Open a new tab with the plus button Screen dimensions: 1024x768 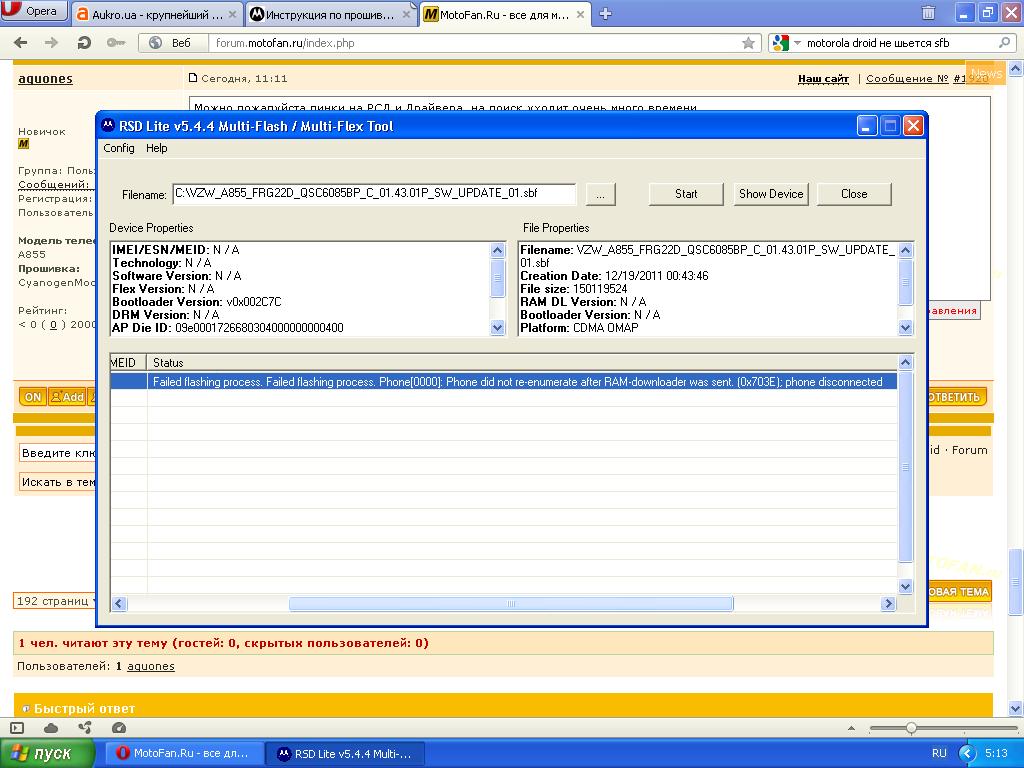(x=605, y=14)
